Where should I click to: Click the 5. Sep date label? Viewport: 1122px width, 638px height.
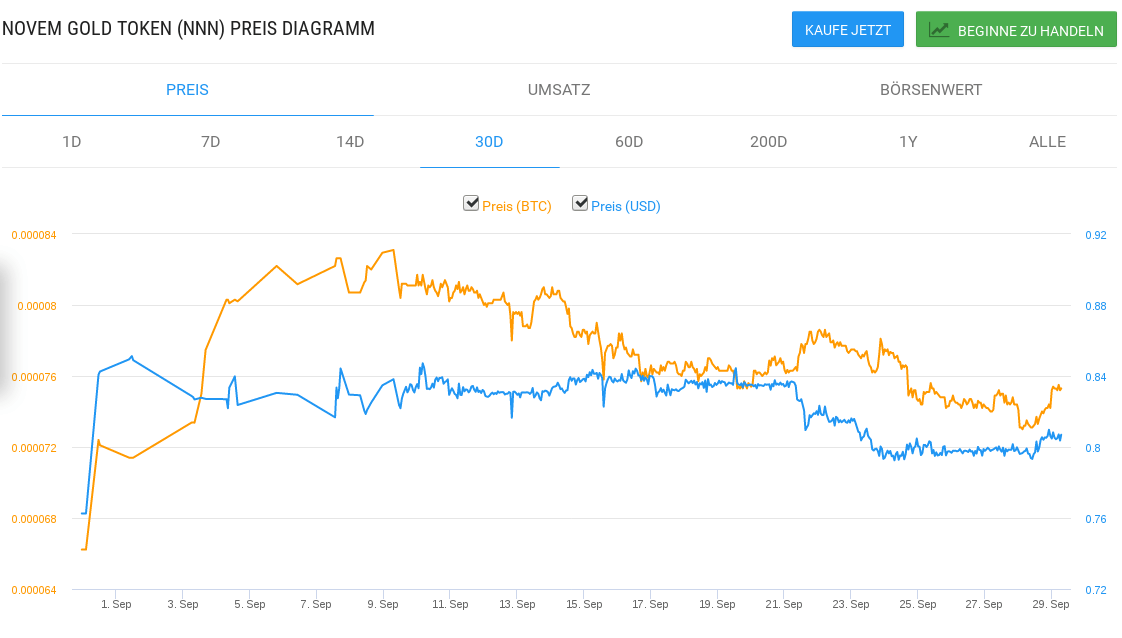(x=250, y=604)
